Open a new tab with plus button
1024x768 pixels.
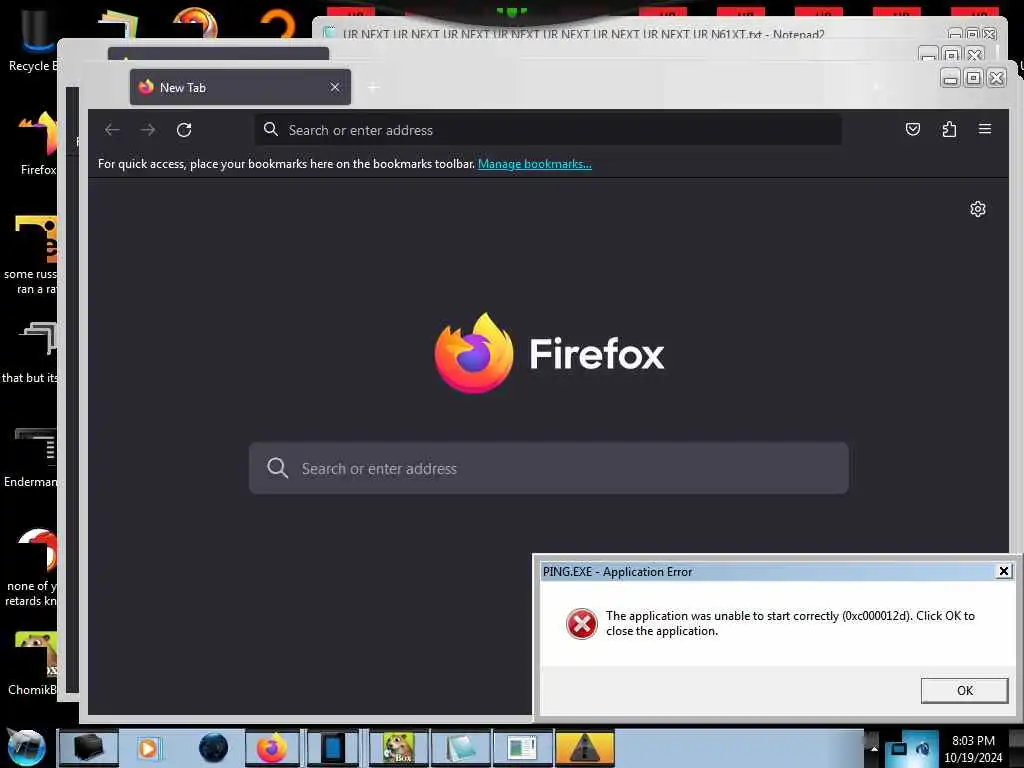(374, 87)
